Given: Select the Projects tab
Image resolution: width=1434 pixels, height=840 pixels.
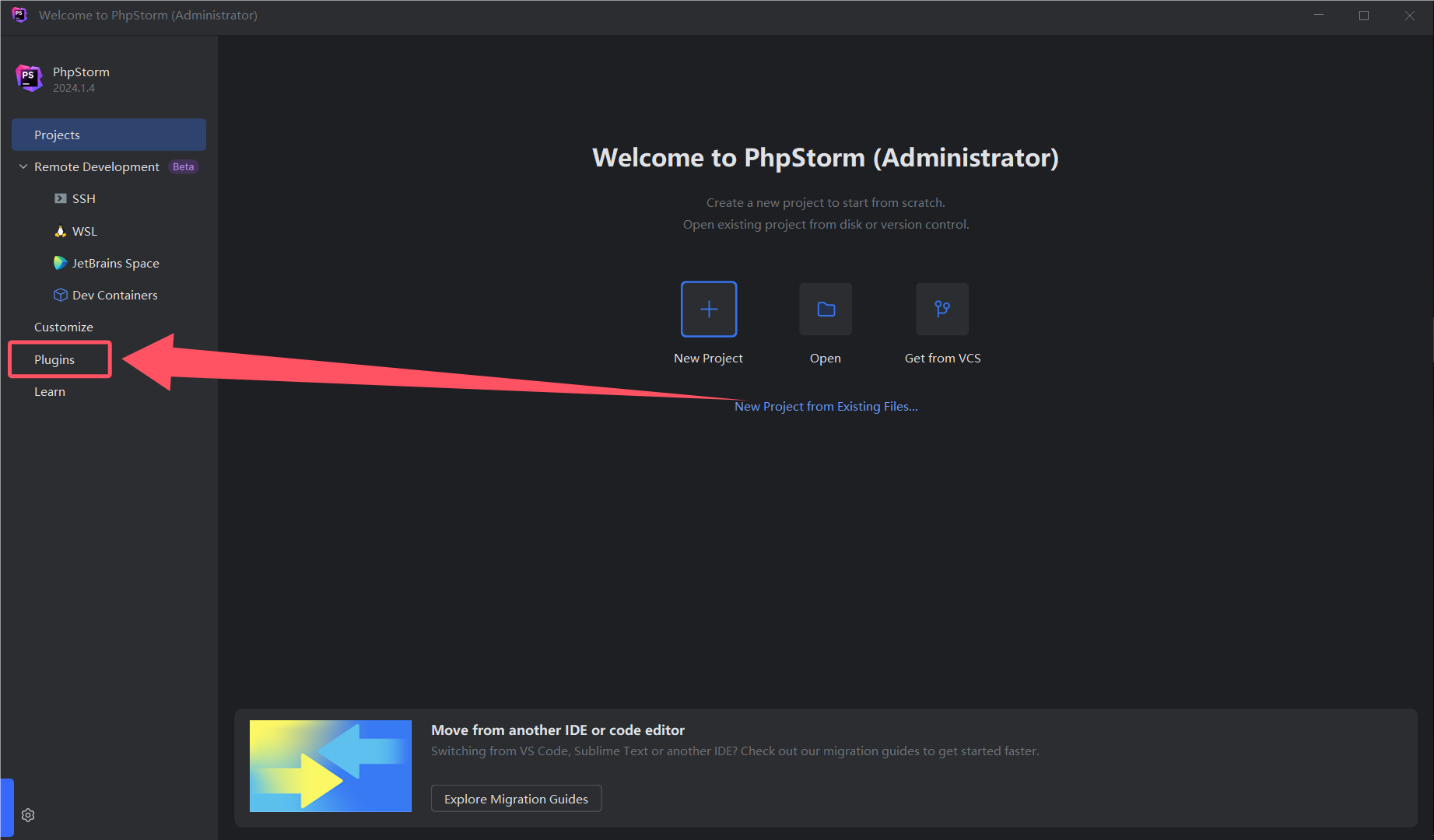Looking at the screenshot, I should tap(108, 135).
